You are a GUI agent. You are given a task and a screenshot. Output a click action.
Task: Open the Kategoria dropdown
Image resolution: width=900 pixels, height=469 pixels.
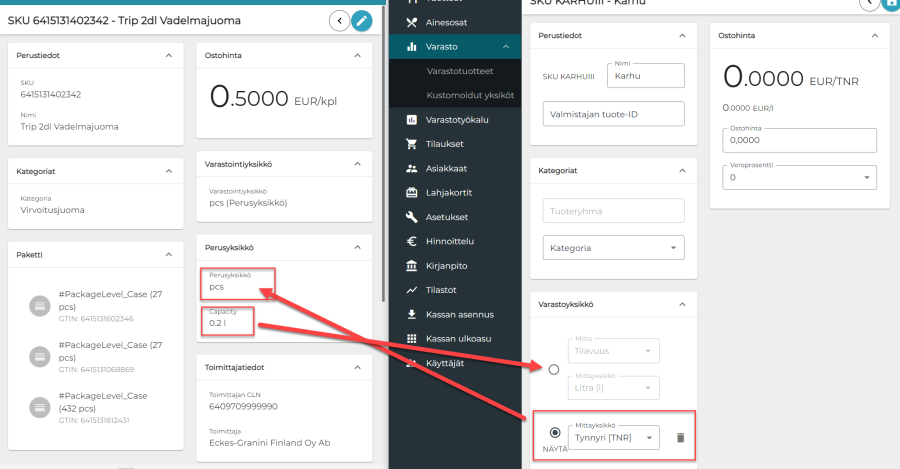coord(612,247)
